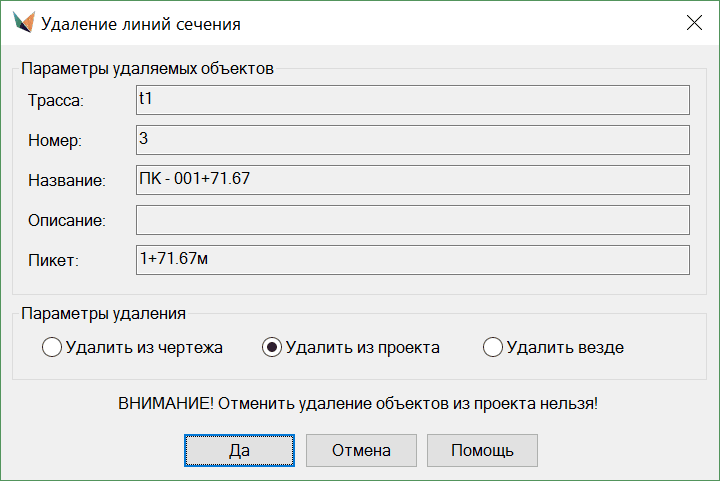
Task: Focus the "Номер" field showing 3
Action: point(412,140)
